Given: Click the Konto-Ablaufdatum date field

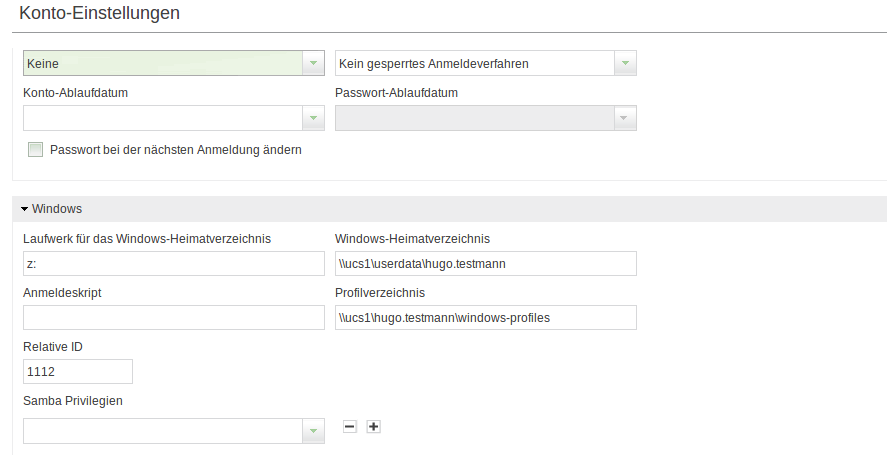Looking at the screenshot, I should (x=163, y=118).
